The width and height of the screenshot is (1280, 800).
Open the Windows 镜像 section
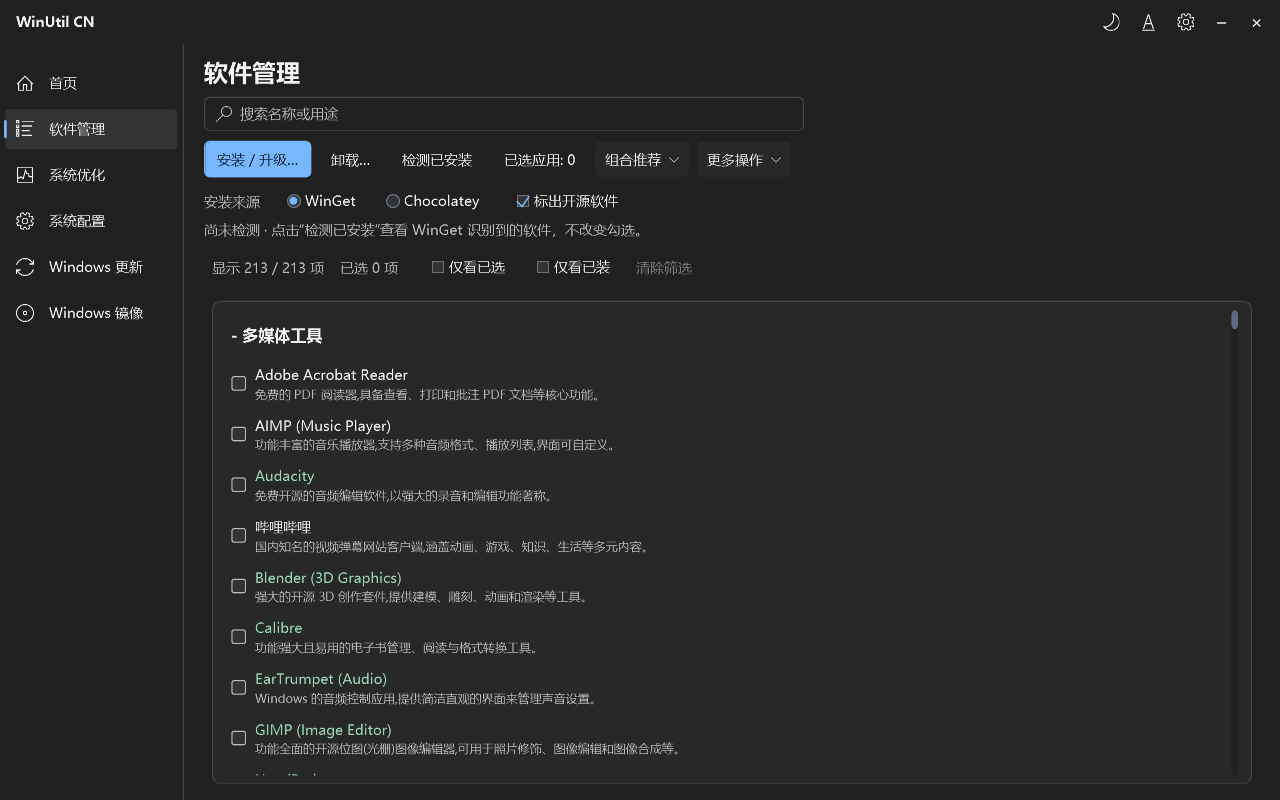point(91,313)
